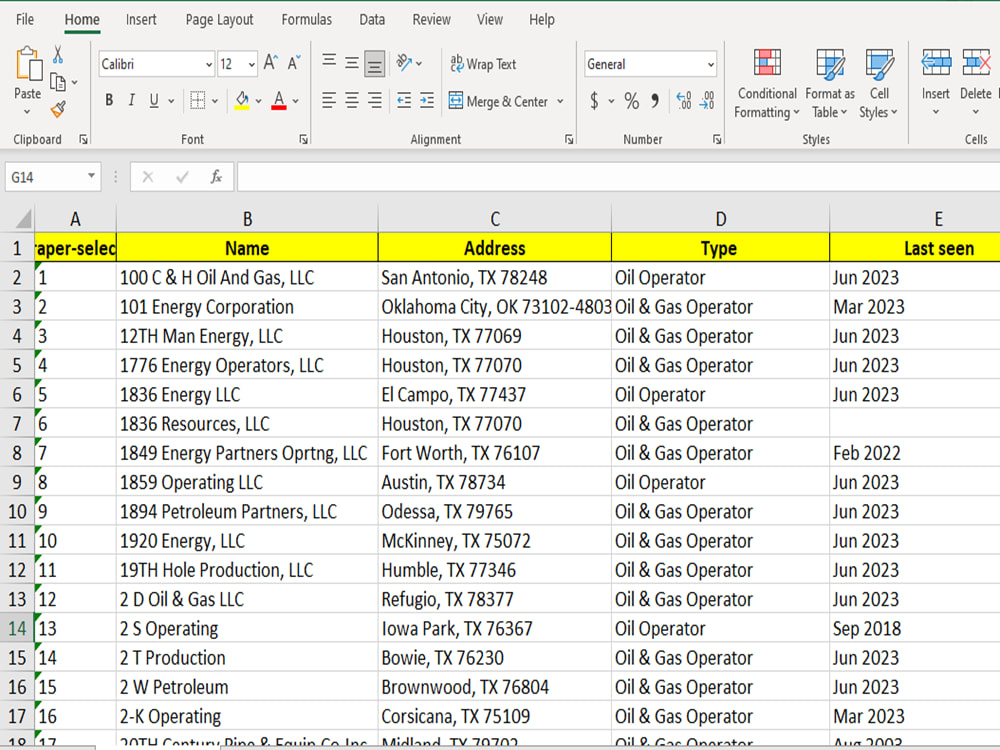Toggle Underline formatting
The height and width of the screenshot is (750, 1000).
(154, 100)
